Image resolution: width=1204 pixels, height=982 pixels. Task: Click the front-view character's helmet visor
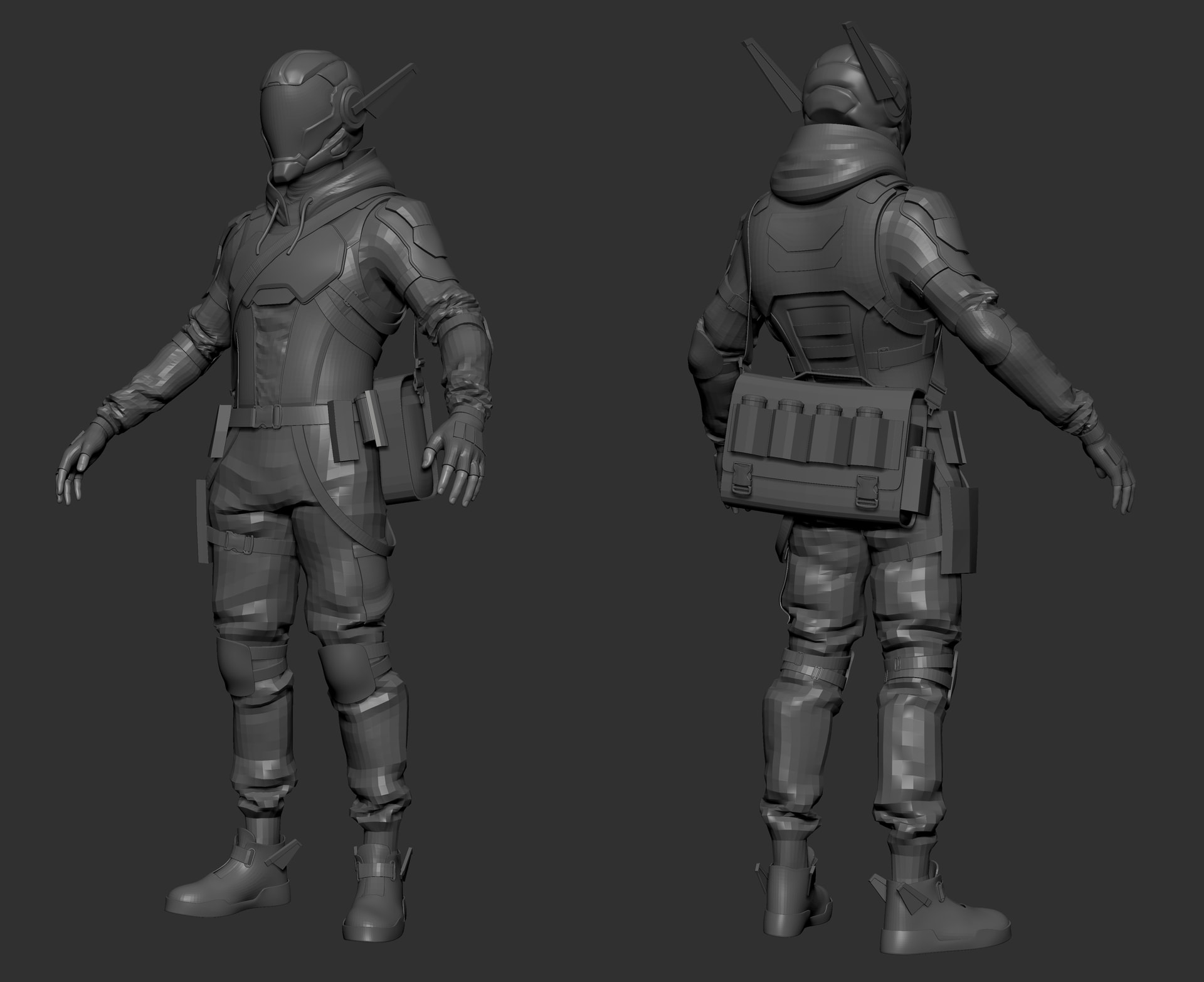pos(295,116)
